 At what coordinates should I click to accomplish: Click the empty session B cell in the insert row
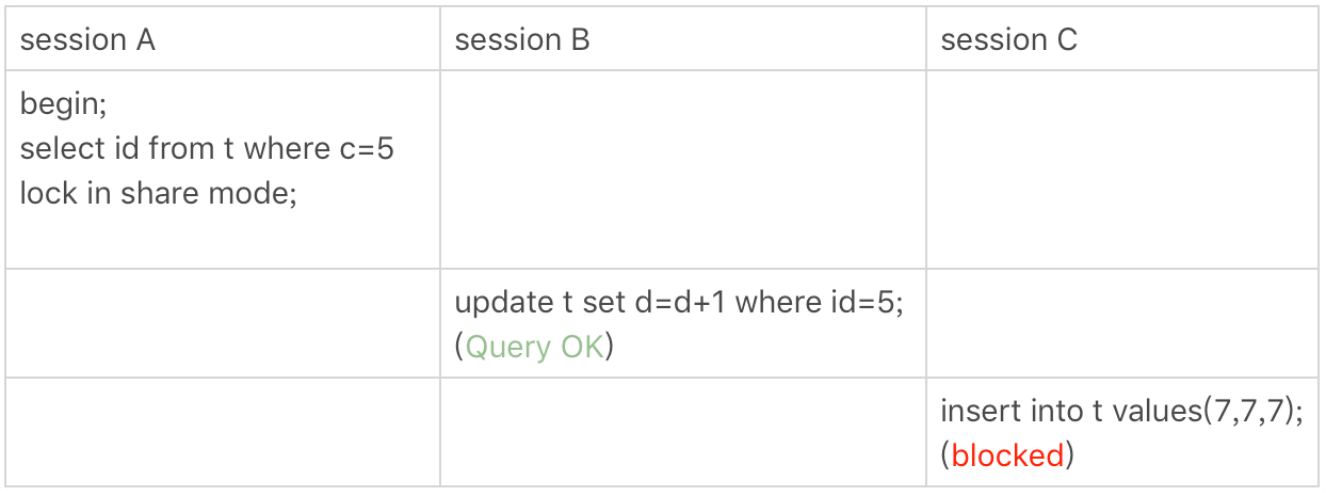pyautogui.click(x=683, y=432)
